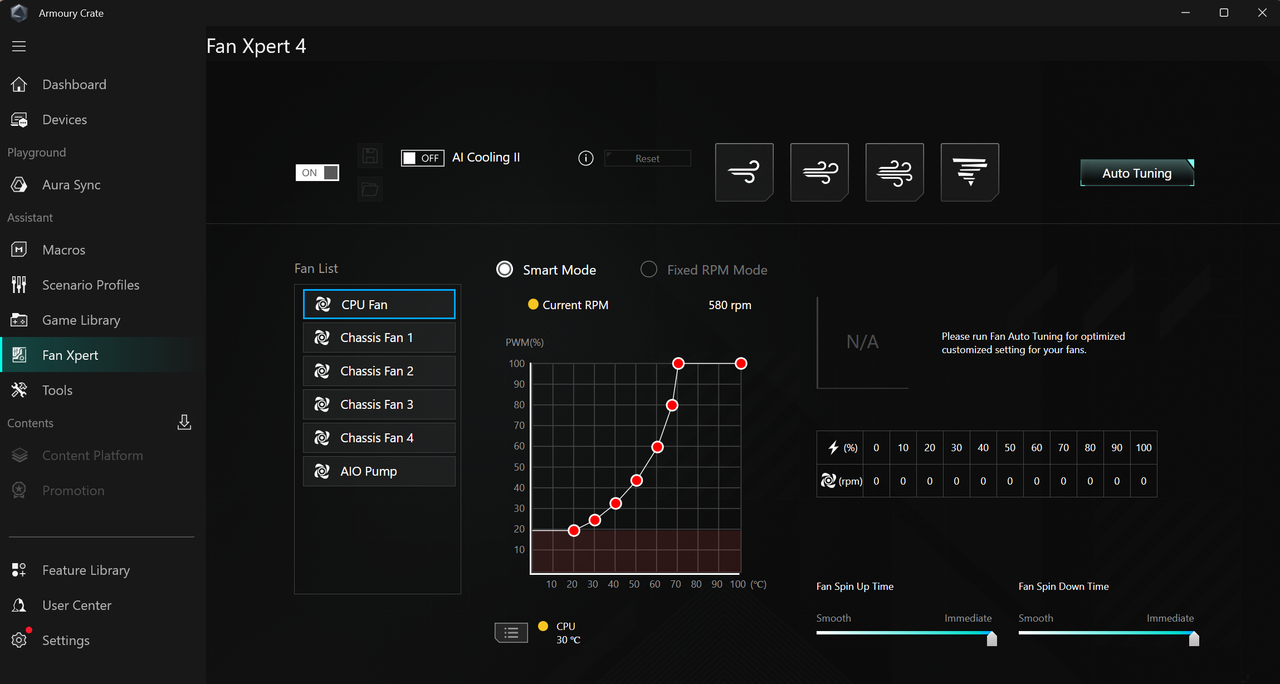Click the save profile disk icon
Screen dimensions: 1280x684
pos(370,155)
